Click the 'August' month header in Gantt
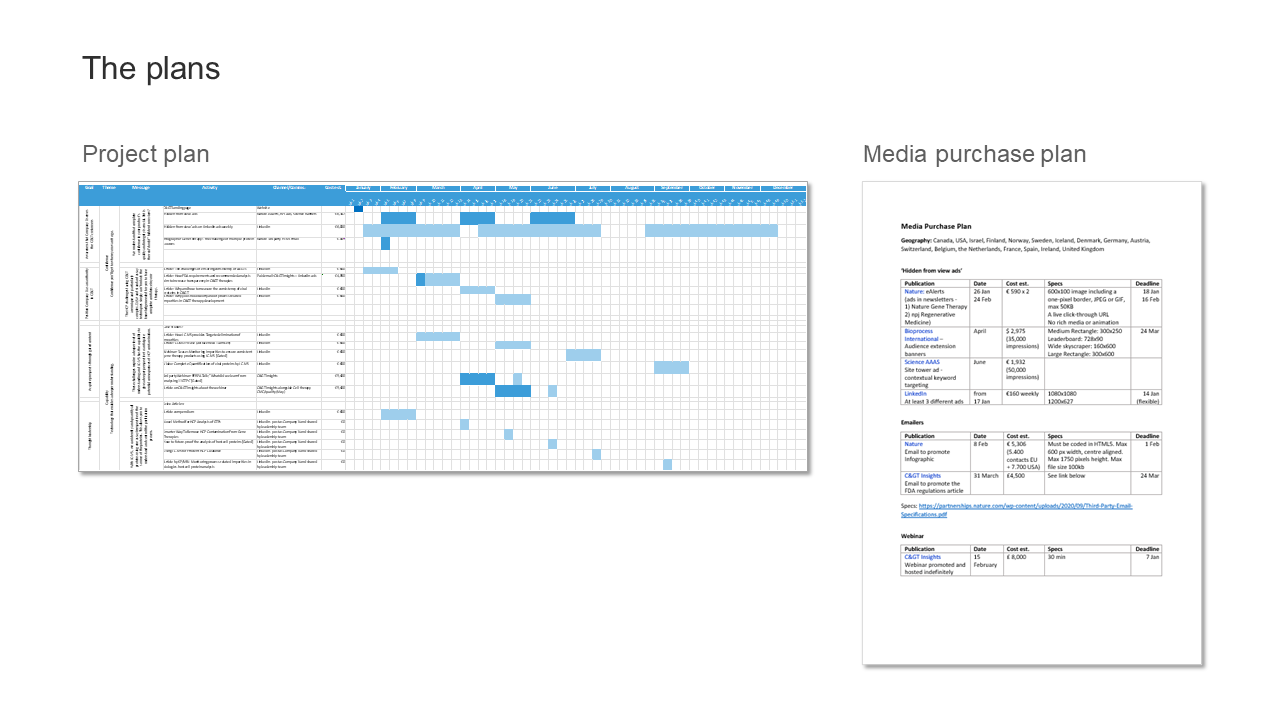 632,188
